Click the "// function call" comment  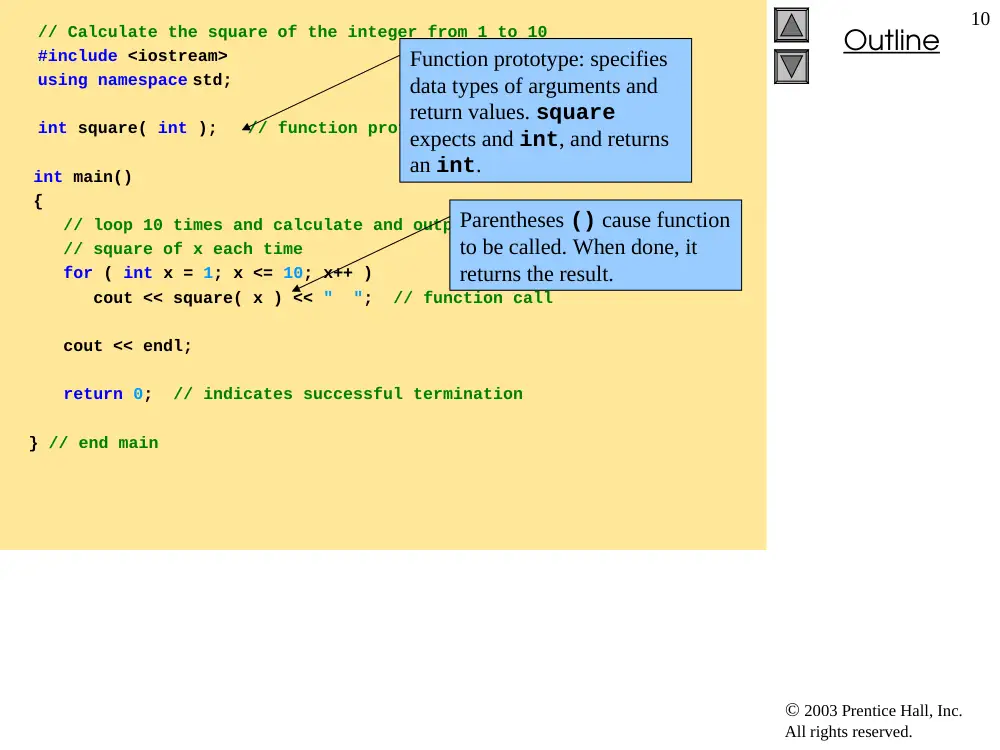click(x=473, y=298)
